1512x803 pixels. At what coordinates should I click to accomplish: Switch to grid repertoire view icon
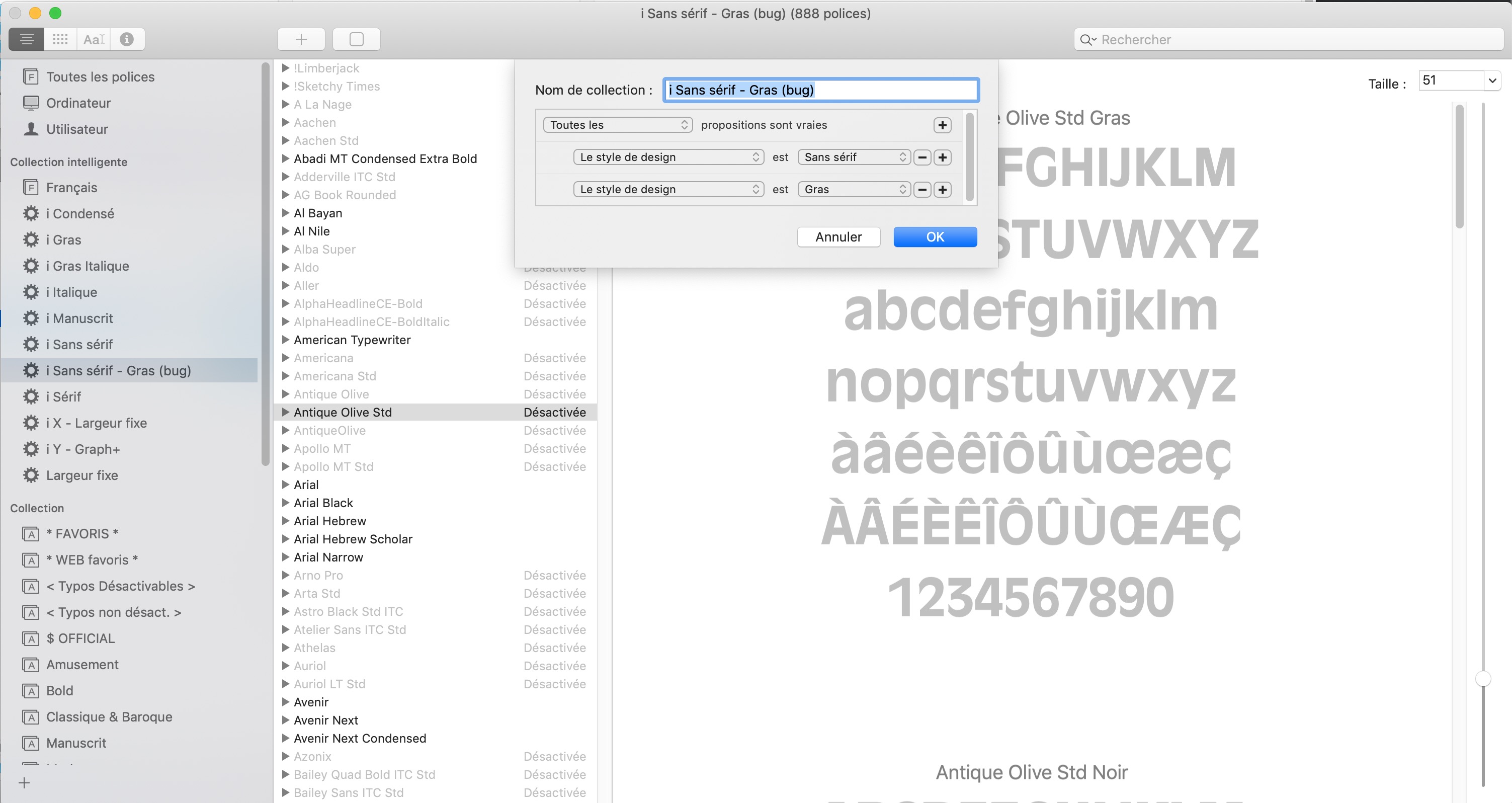point(60,39)
